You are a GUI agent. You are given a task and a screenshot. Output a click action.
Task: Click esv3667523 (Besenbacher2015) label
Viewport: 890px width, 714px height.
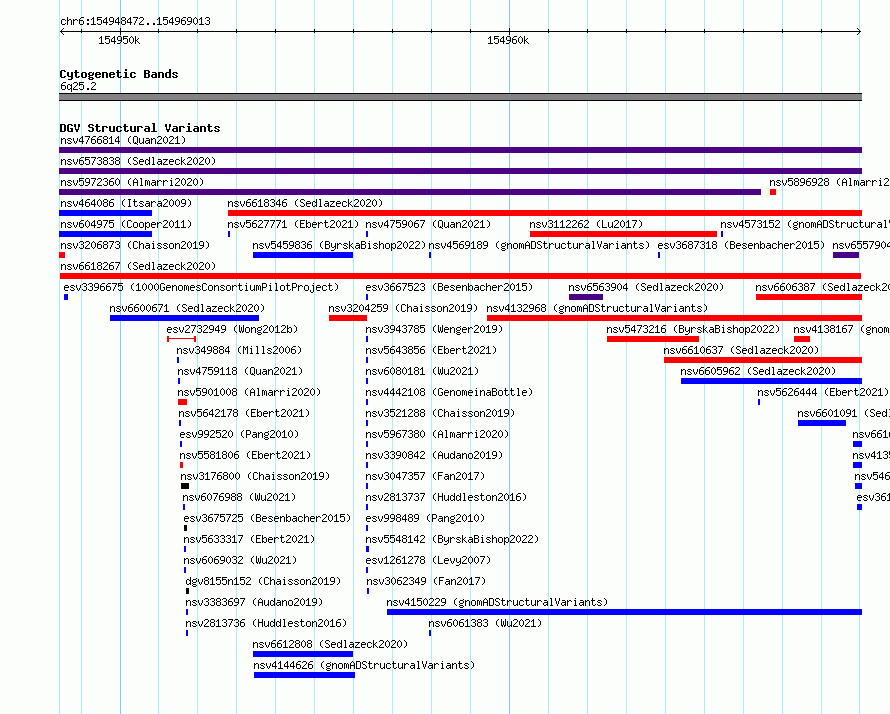449,287
